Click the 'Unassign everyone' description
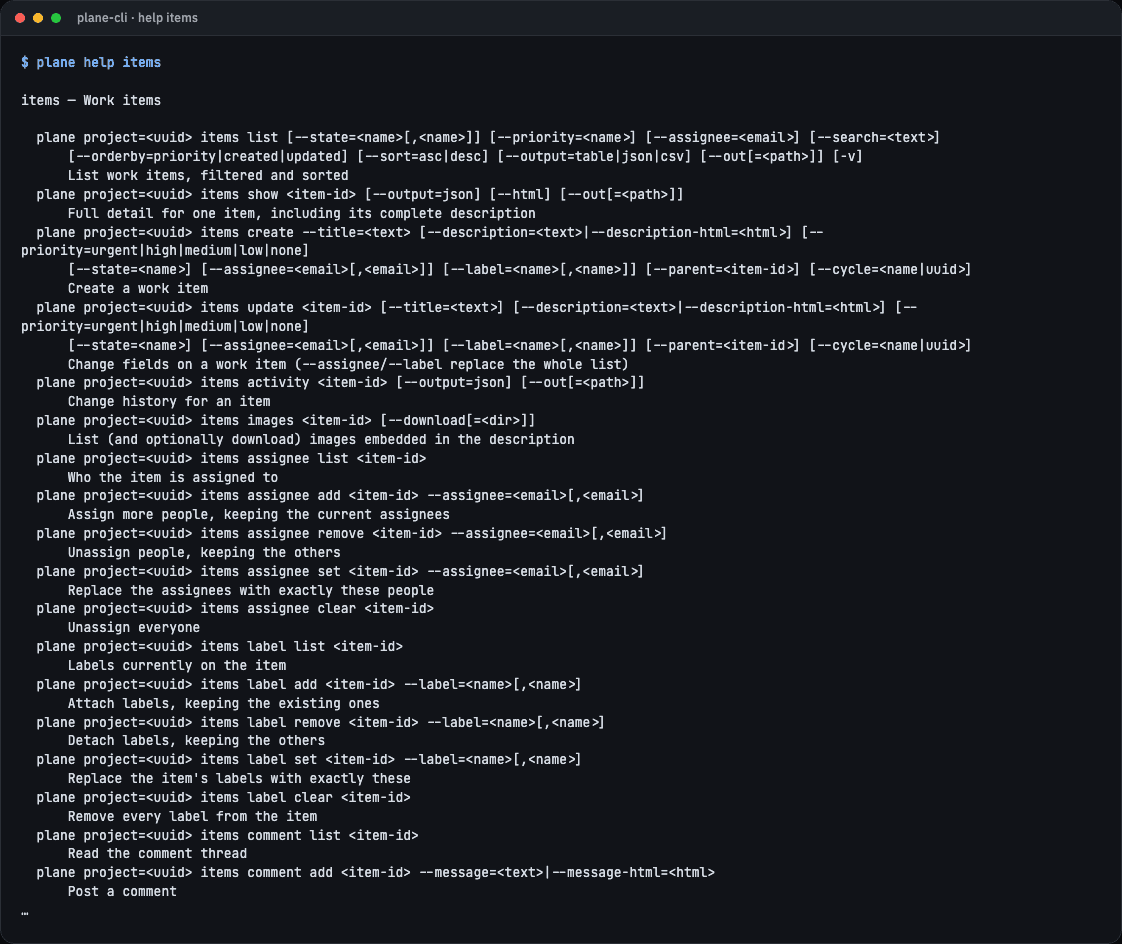Viewport: 1122px width, 944px height. (134, 628)
